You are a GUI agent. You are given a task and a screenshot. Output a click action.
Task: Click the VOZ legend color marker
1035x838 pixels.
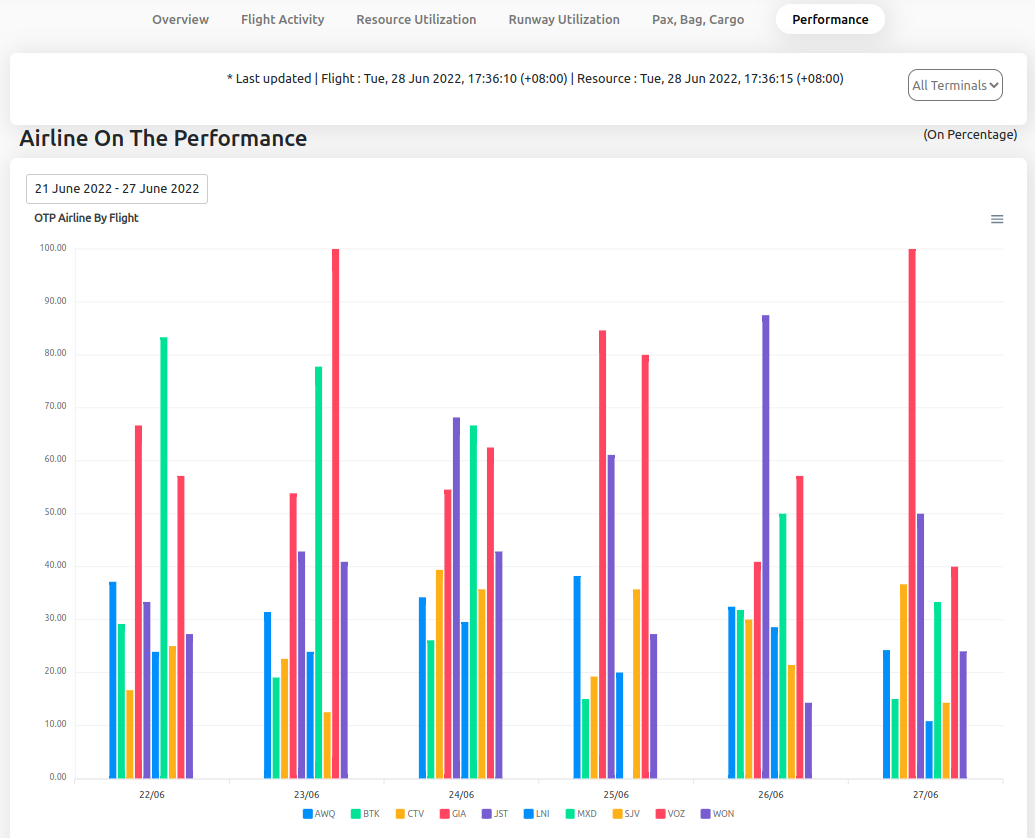[661, 814]
